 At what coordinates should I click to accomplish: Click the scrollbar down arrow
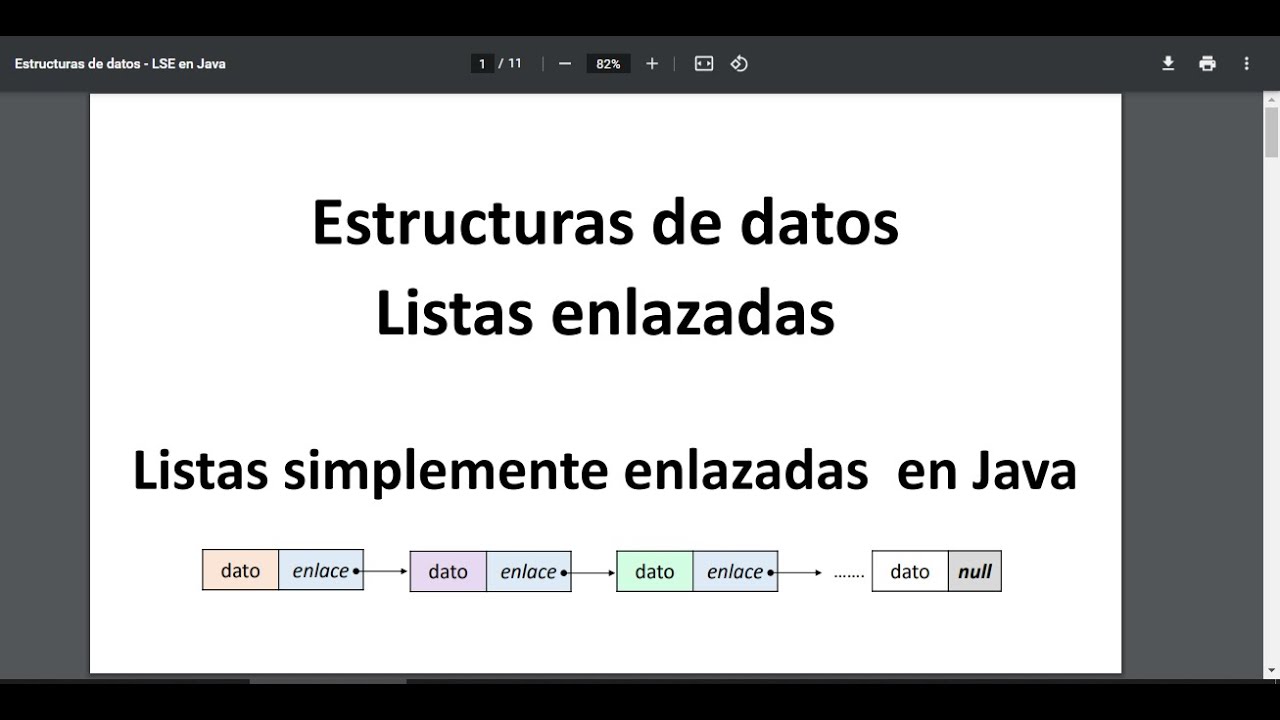point(1272,670)
